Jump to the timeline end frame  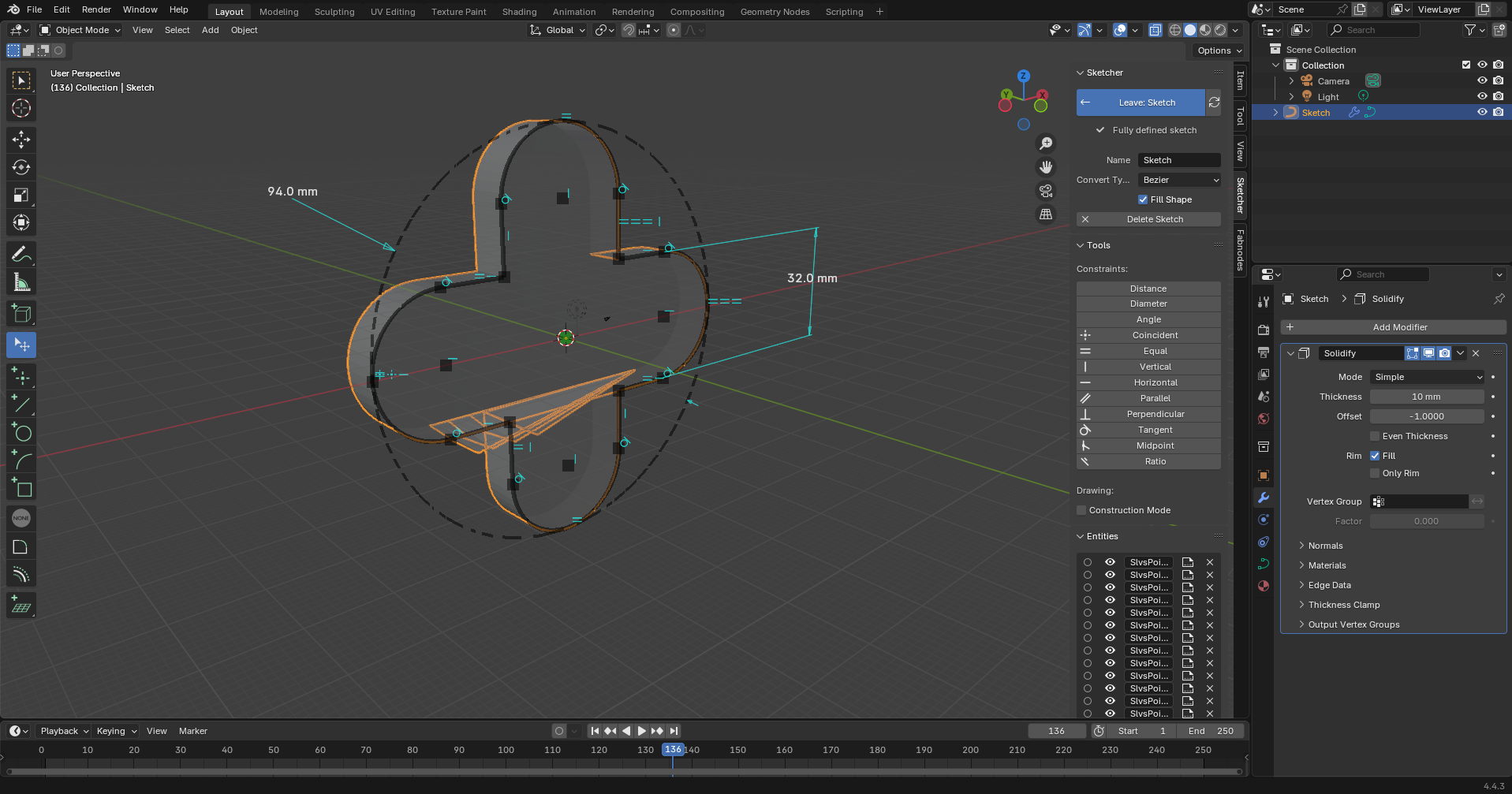[674, 731]
